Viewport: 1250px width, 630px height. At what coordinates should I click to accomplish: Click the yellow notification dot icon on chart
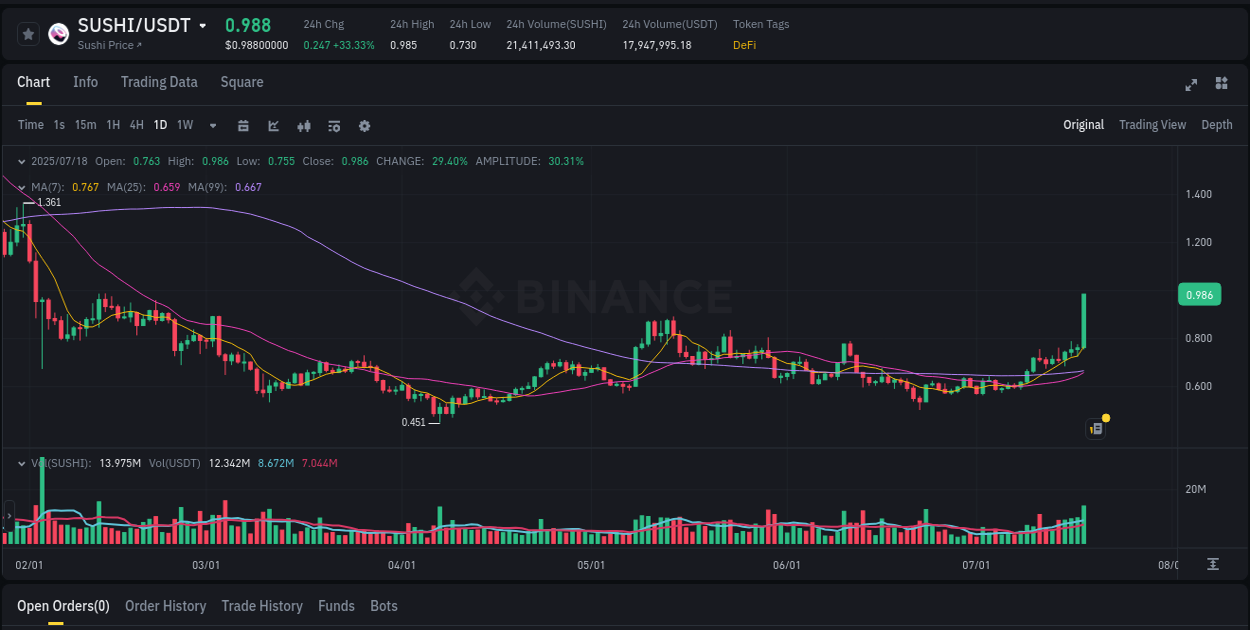click(x=1106, y=416)
